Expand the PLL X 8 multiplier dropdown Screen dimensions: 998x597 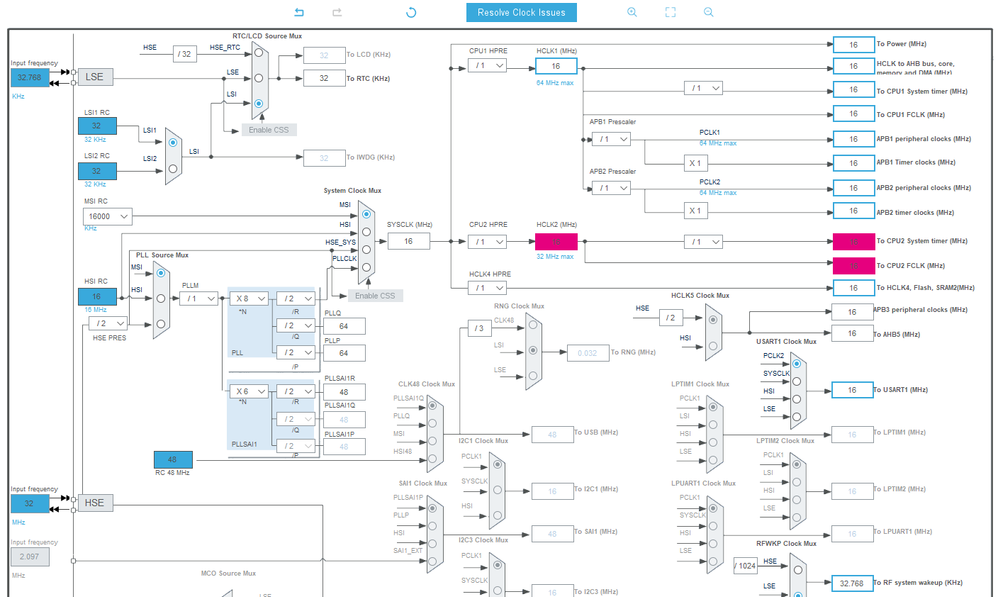coord(250,298)
